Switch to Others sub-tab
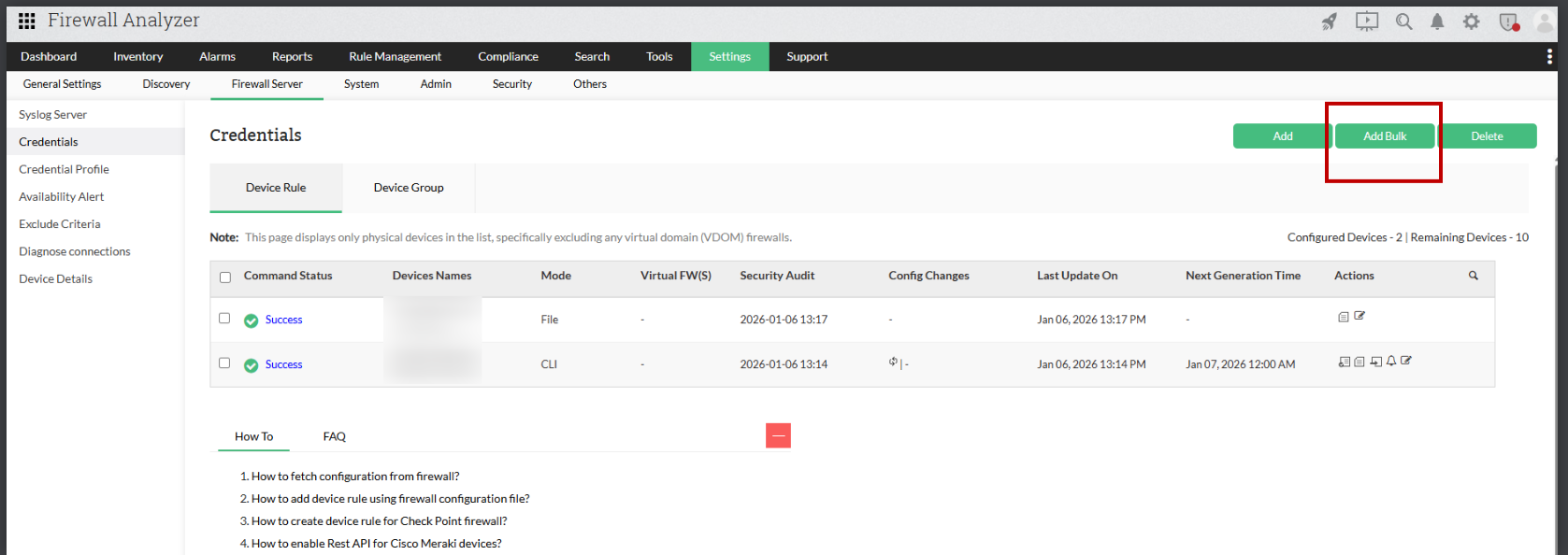The image size is (1568, 555). click(x=590, y=84)
